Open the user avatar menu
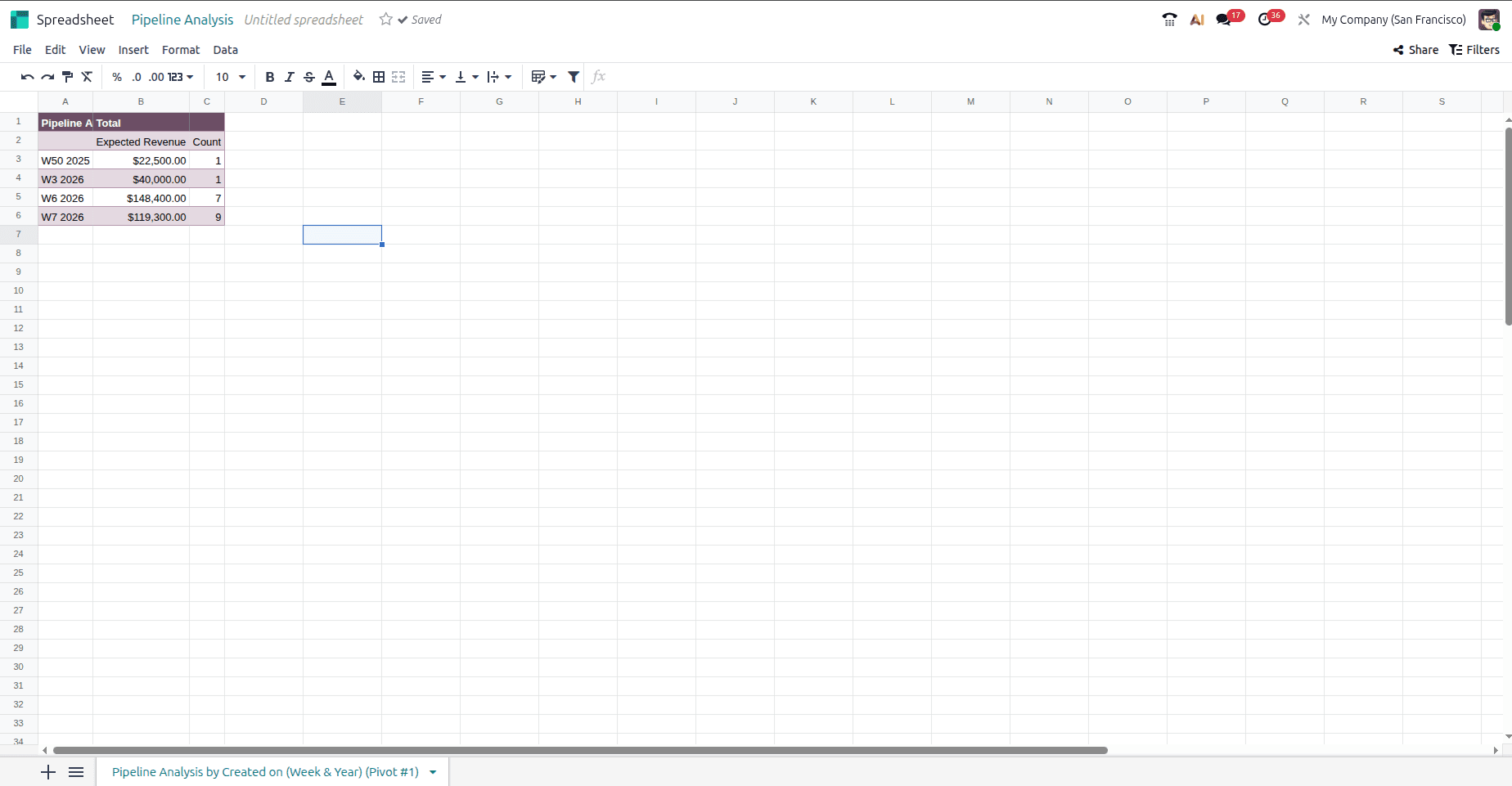 (1489, 20)
